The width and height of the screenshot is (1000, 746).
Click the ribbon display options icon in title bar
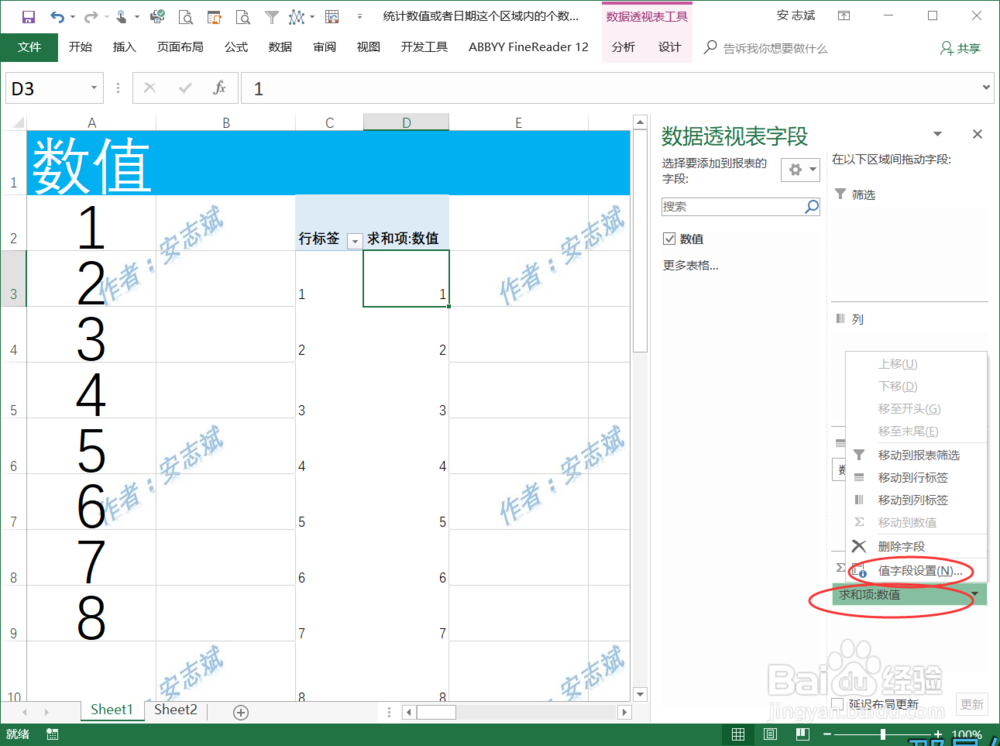click(x=844, y=16)
